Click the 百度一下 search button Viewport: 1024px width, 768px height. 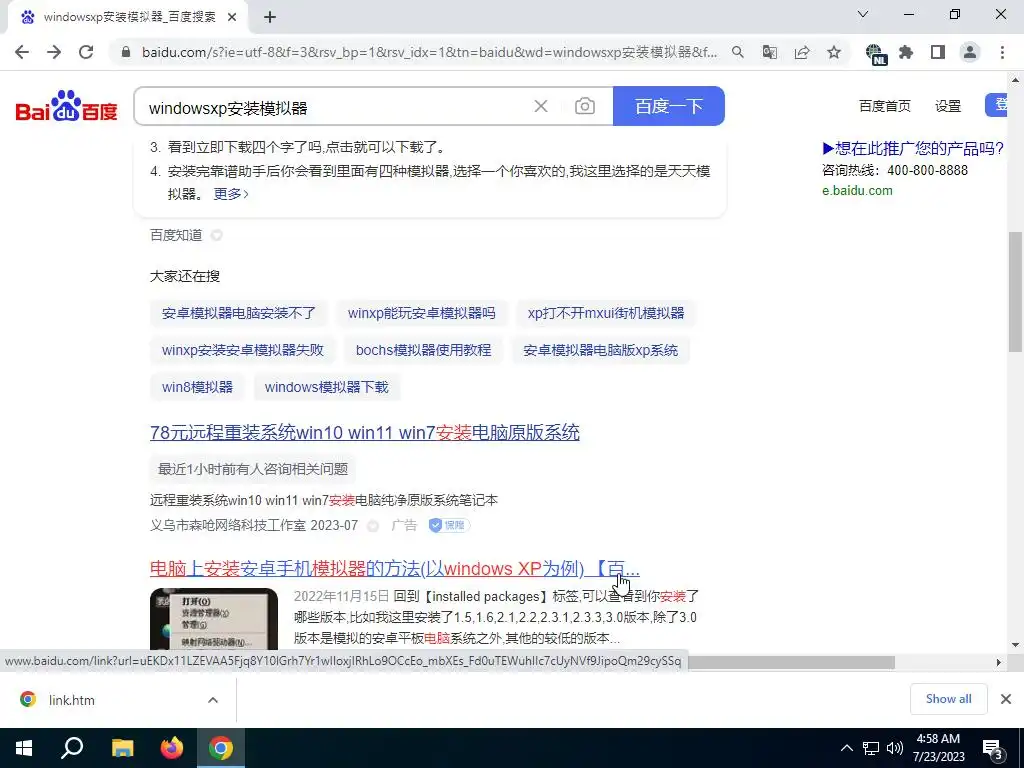[669, 106]
